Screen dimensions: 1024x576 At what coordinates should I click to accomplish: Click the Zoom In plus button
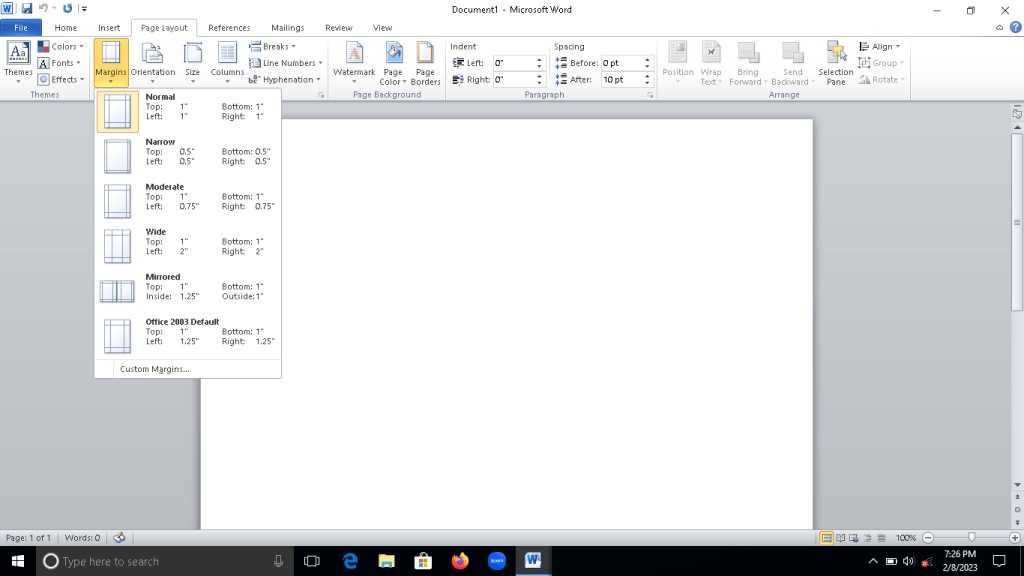[1014, 537]
